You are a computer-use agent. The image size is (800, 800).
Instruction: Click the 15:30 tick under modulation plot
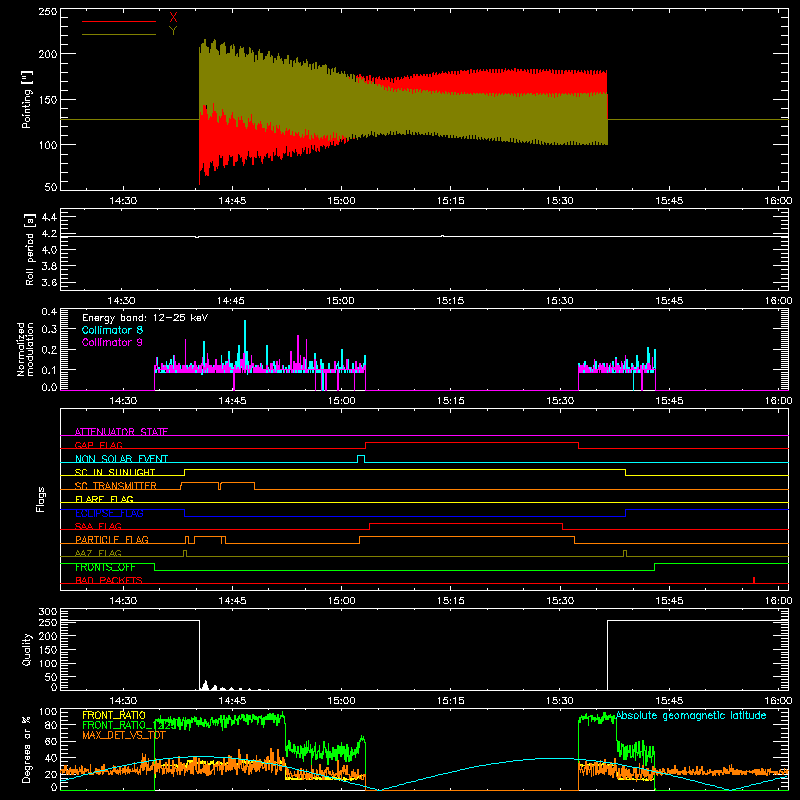[560, 401]
